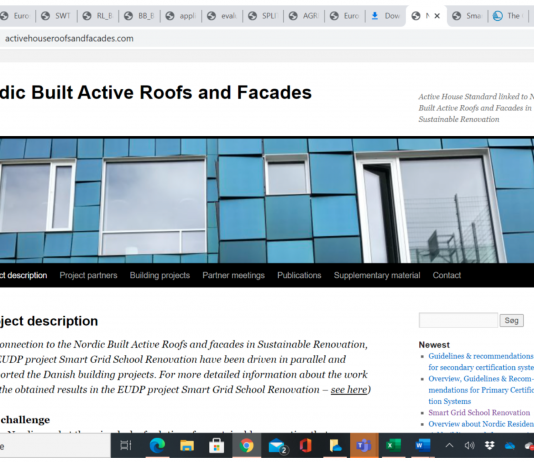Screen dimensions: 534x462
Task: Click the site search input field
Action: (458, 320)
